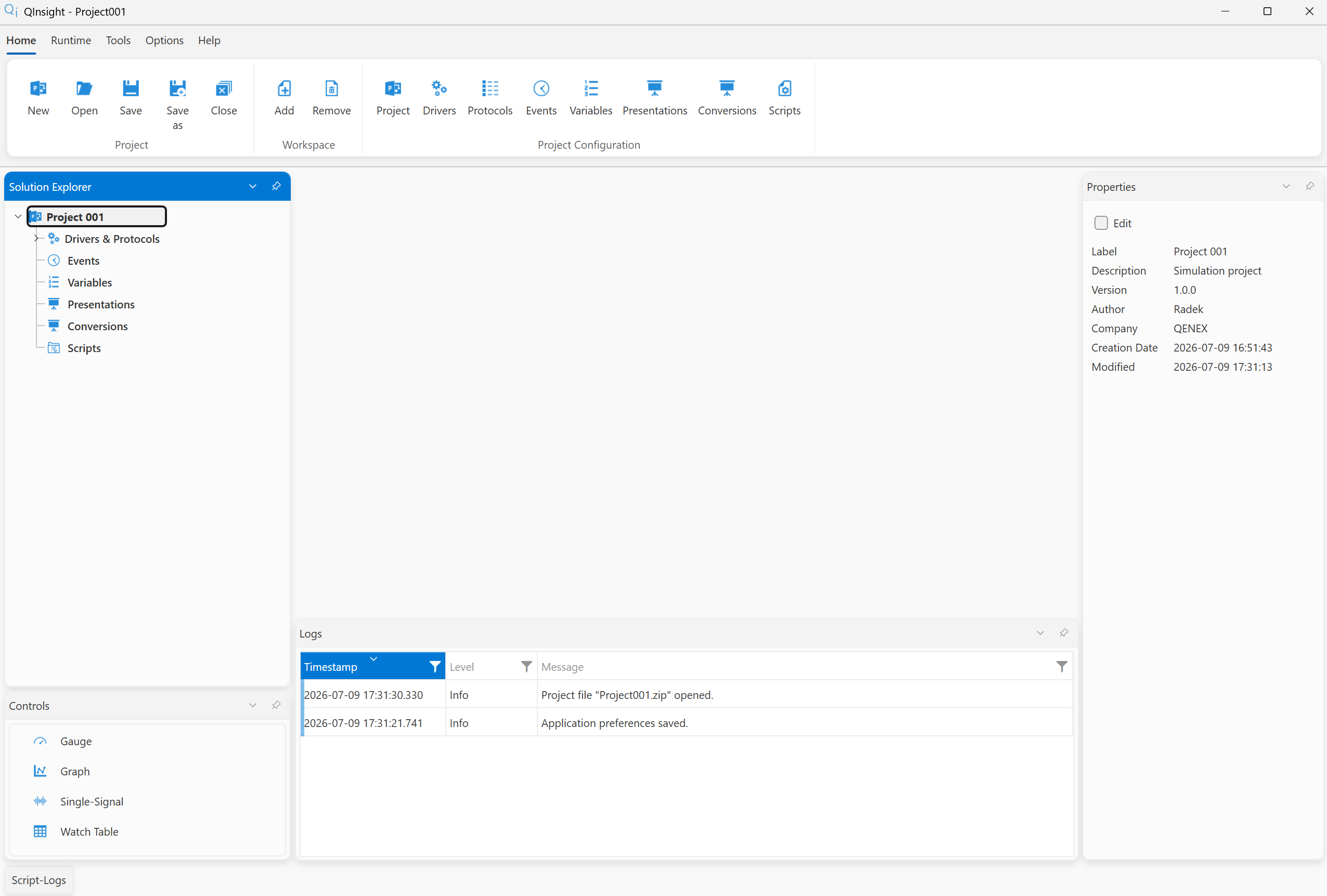Open the Script-Logs tab button
The height and width of the screenshot is (896, 1327).
[x=39, y=880]
